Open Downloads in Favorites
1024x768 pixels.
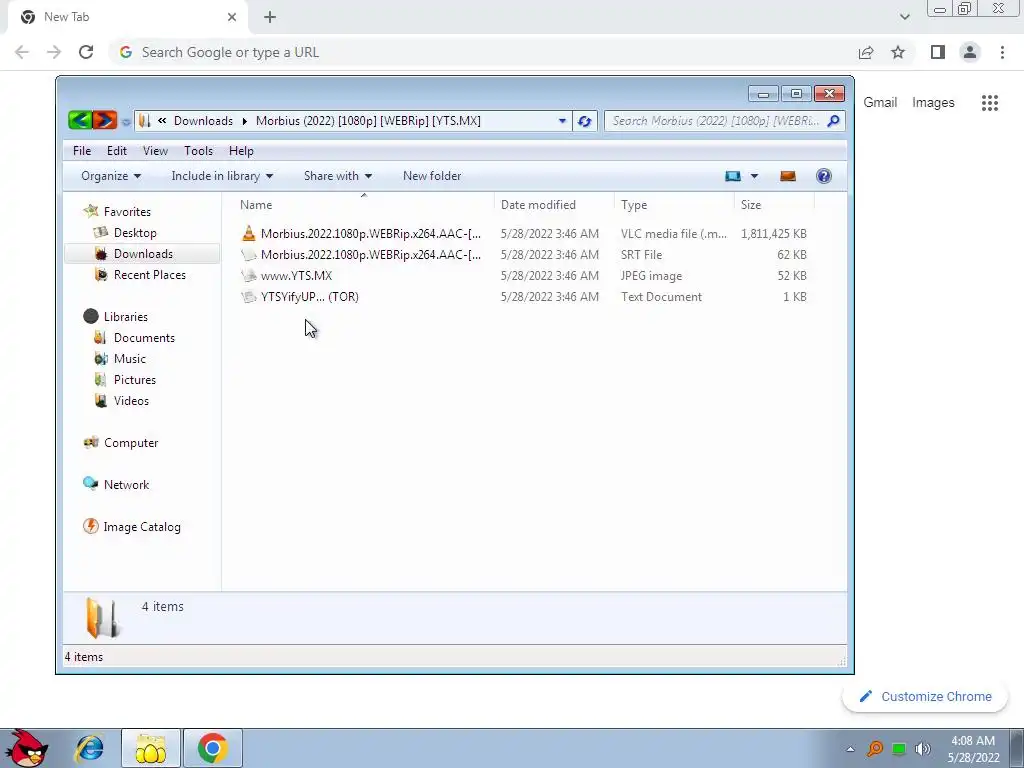[143, 253]
